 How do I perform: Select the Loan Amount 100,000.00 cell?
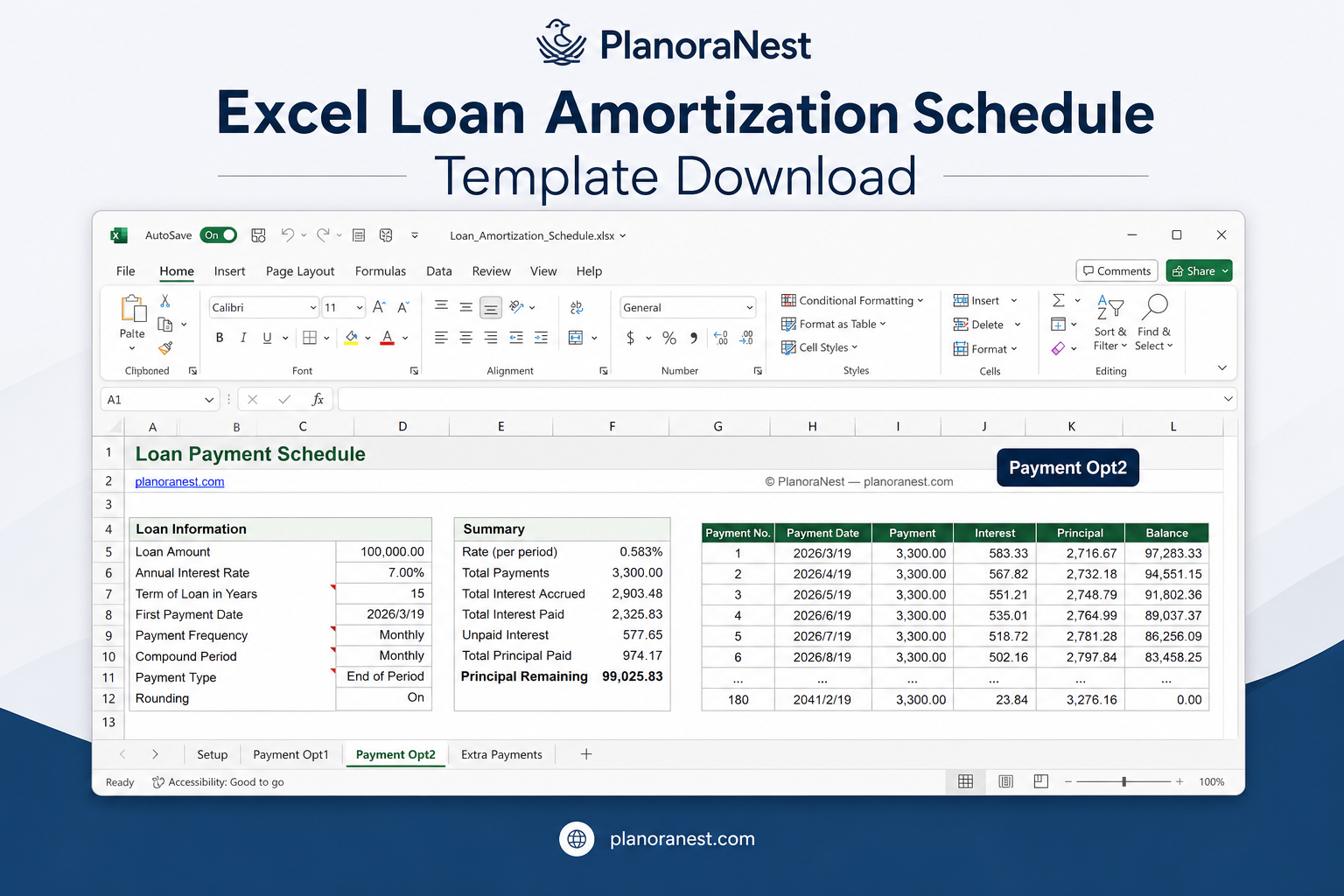(384, 552)
